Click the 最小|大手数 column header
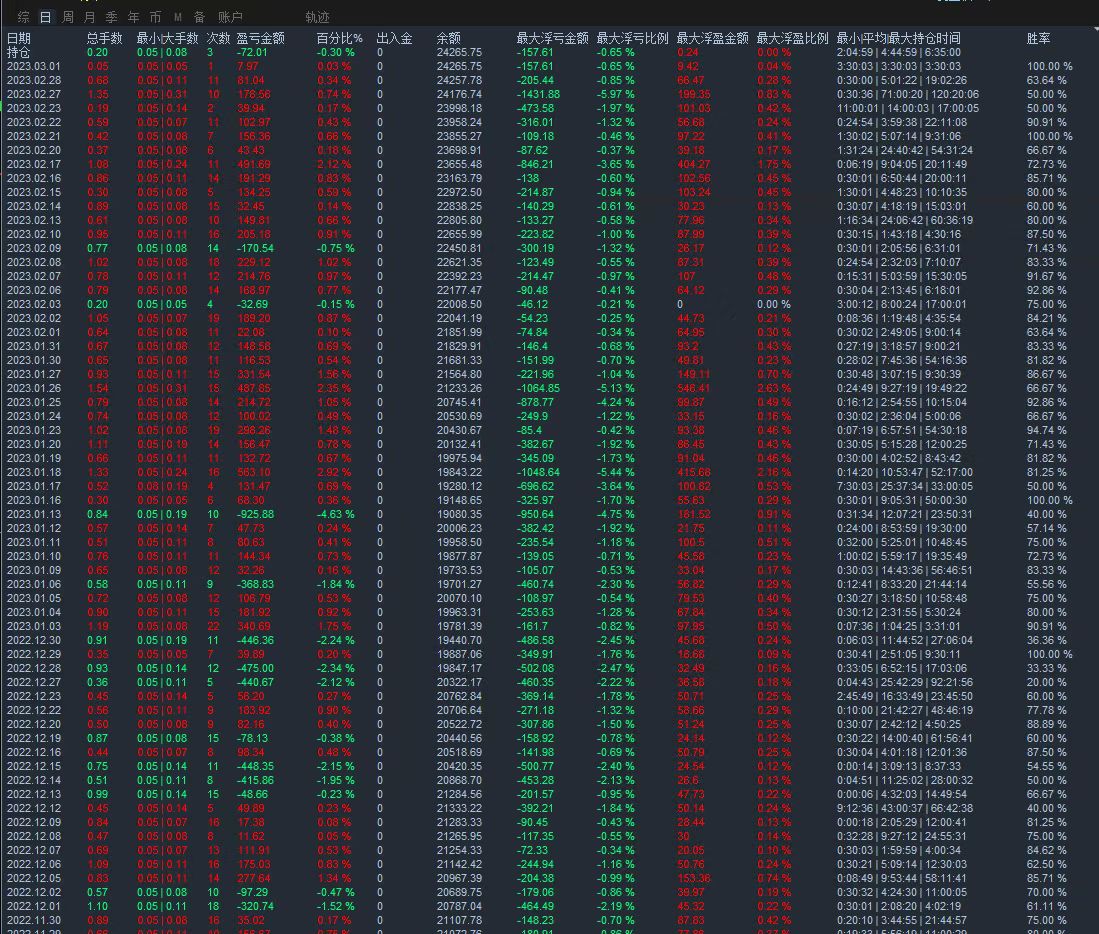1099x934 pixels. tap(168, 39)
